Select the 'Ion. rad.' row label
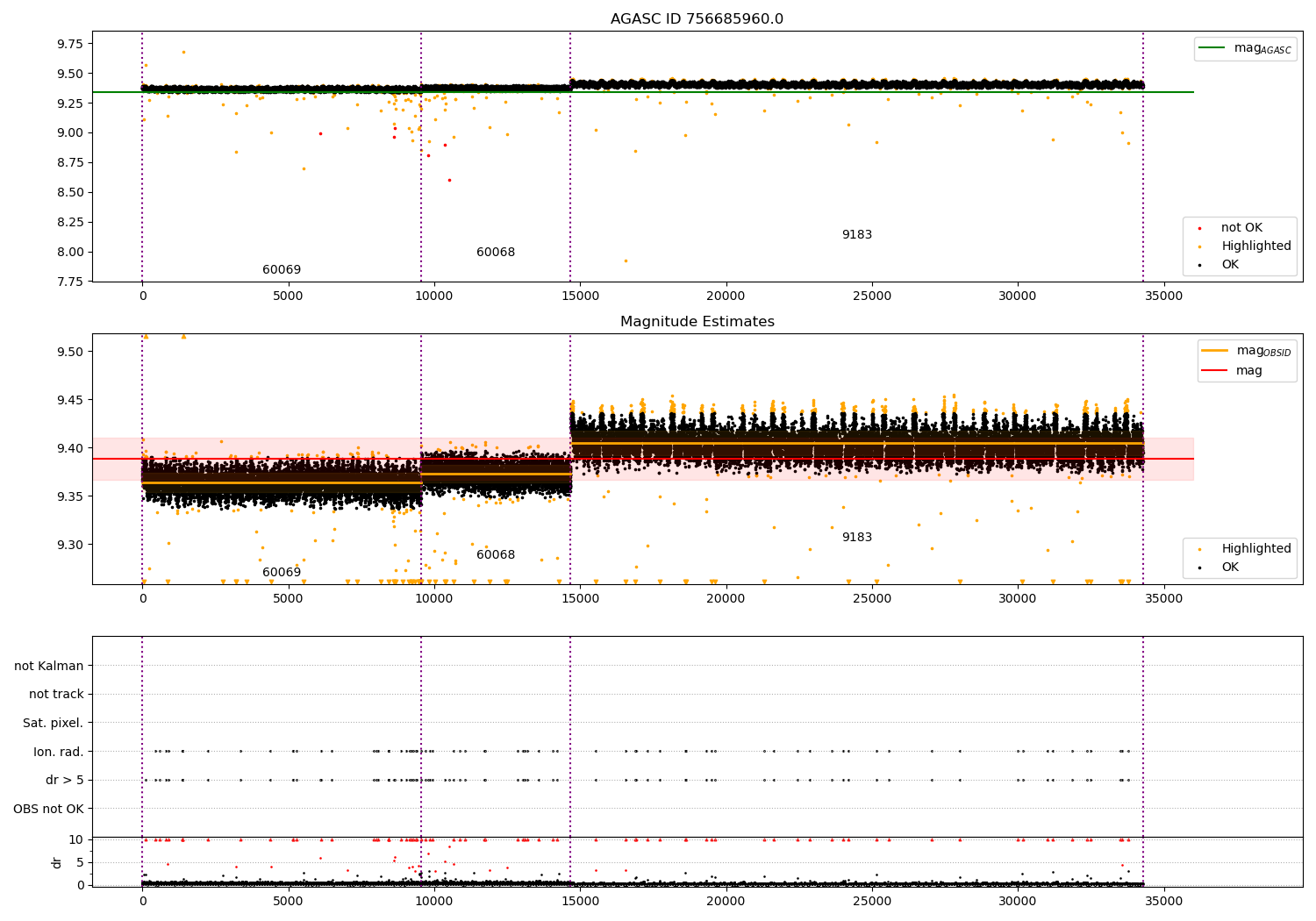Viewport: 1316px width, 921px height. coord(59,752)
